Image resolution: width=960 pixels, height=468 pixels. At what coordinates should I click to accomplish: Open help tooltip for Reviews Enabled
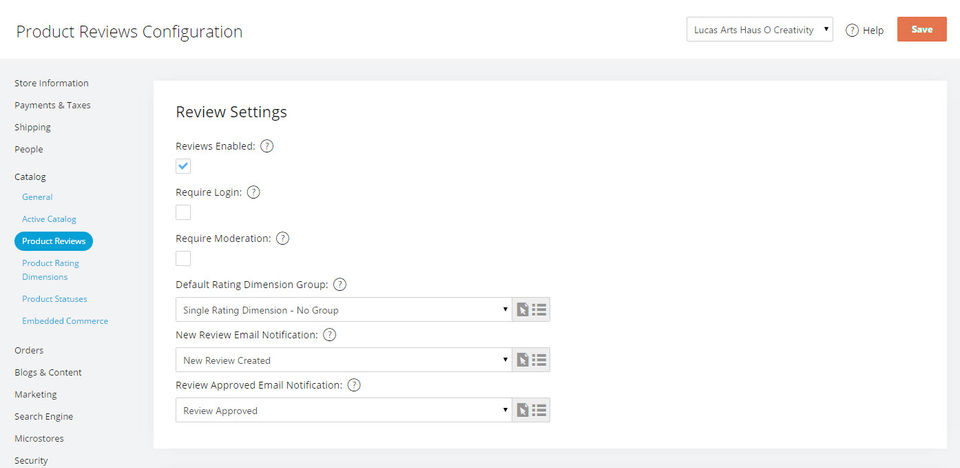tap(267, 146)
